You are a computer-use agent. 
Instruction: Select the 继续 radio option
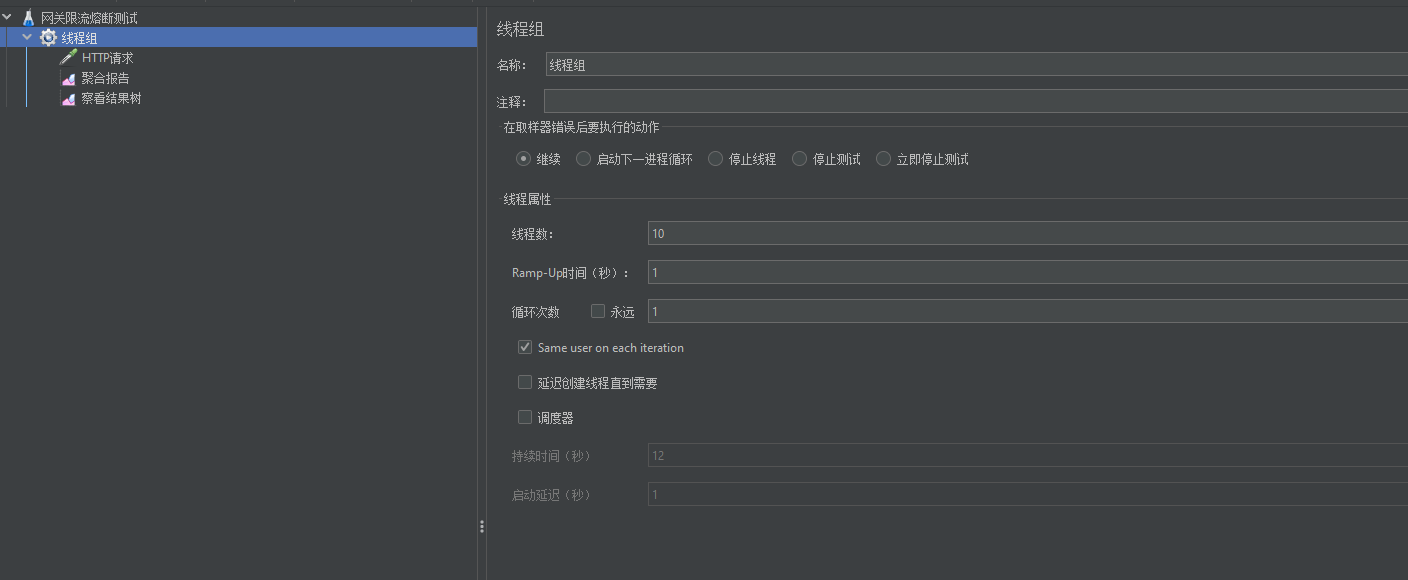523,158
